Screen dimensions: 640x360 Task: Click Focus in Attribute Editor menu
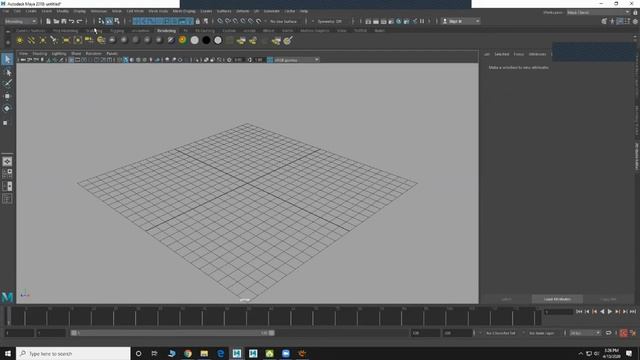coord(518,54)
